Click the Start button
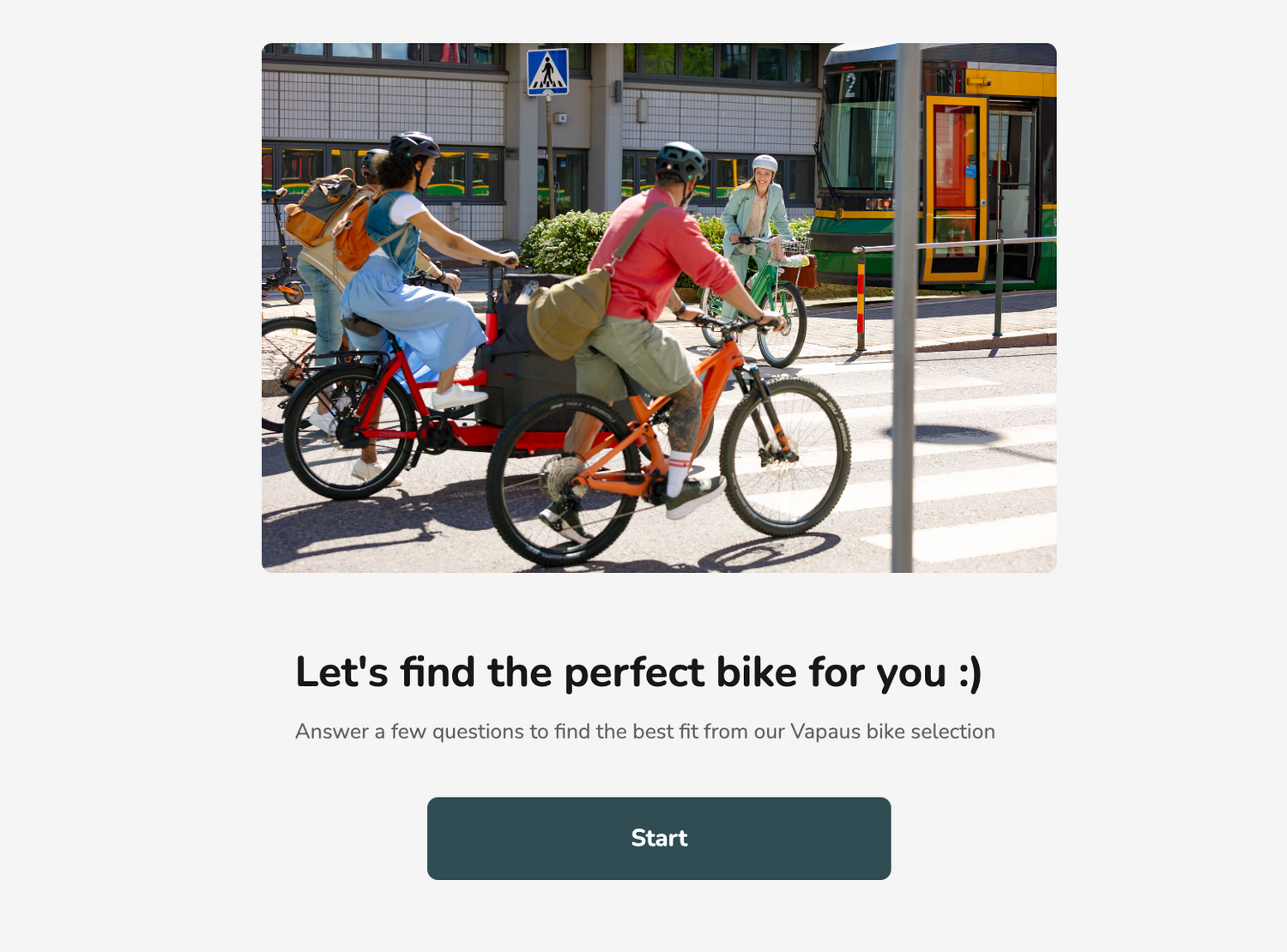 [x=659, y=838]
